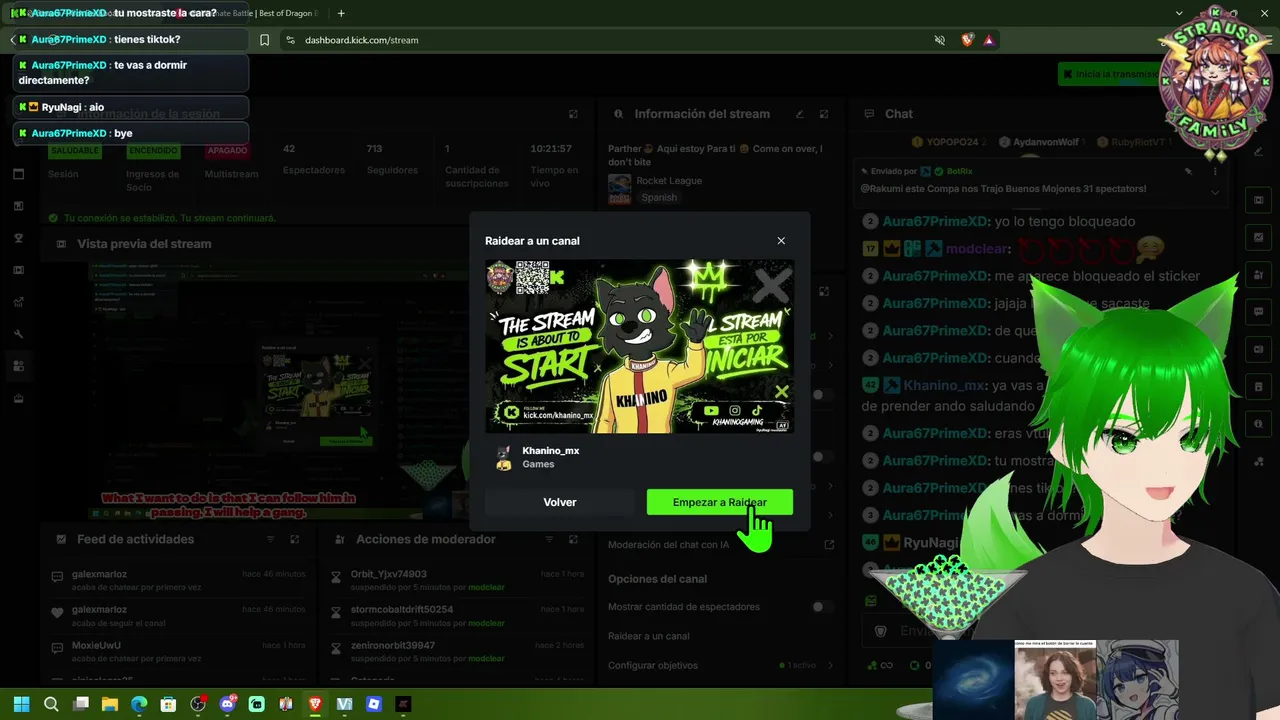1280x720 pixels.
Task: Click the stream preview icon in right sidebar
Action: (1258, 200)
